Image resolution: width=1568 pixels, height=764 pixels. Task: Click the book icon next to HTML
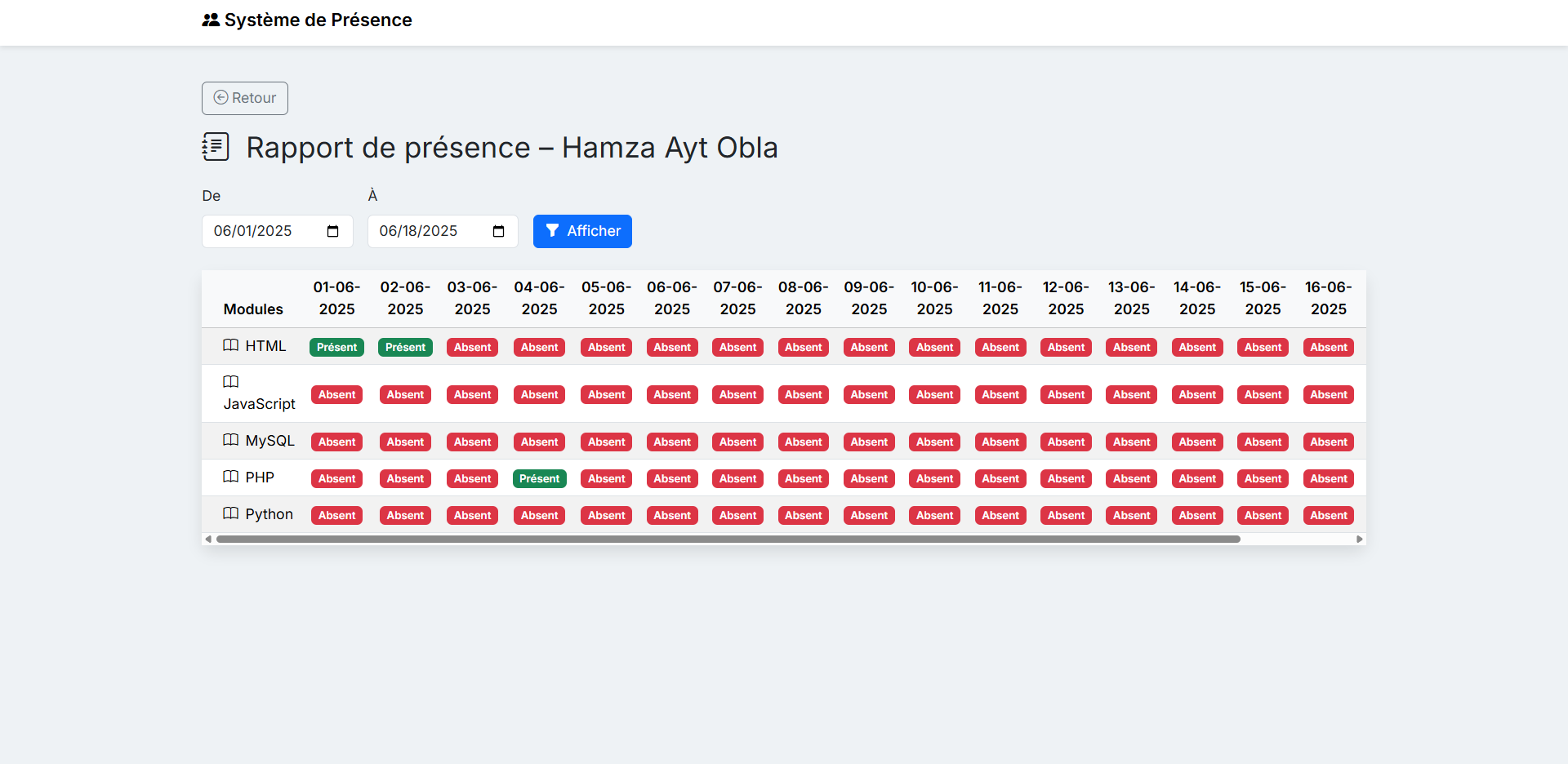pyautogui.click(x=231, y=345)
